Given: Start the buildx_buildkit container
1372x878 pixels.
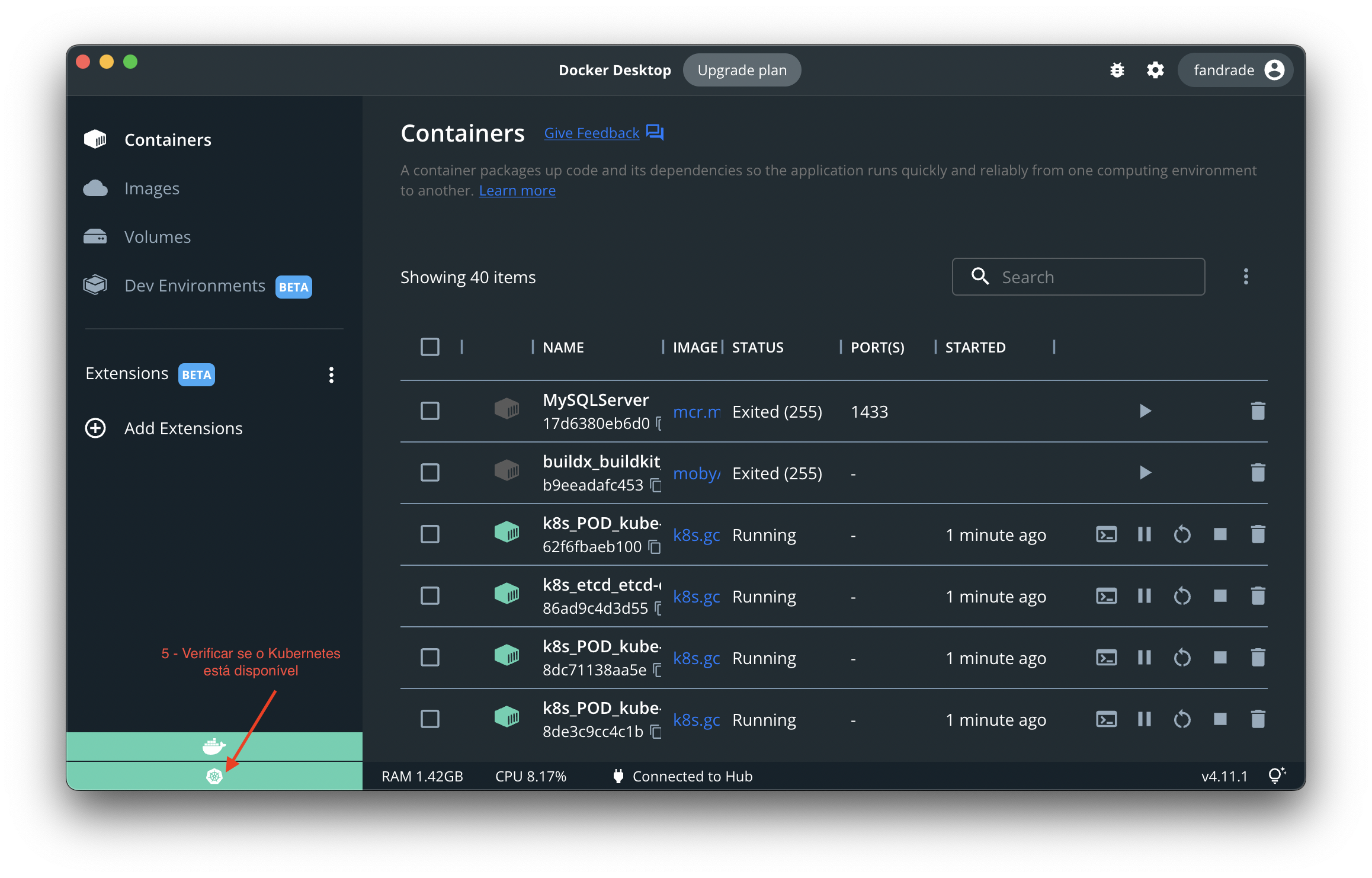Looking at the screenshot, I should (1145, 473).
